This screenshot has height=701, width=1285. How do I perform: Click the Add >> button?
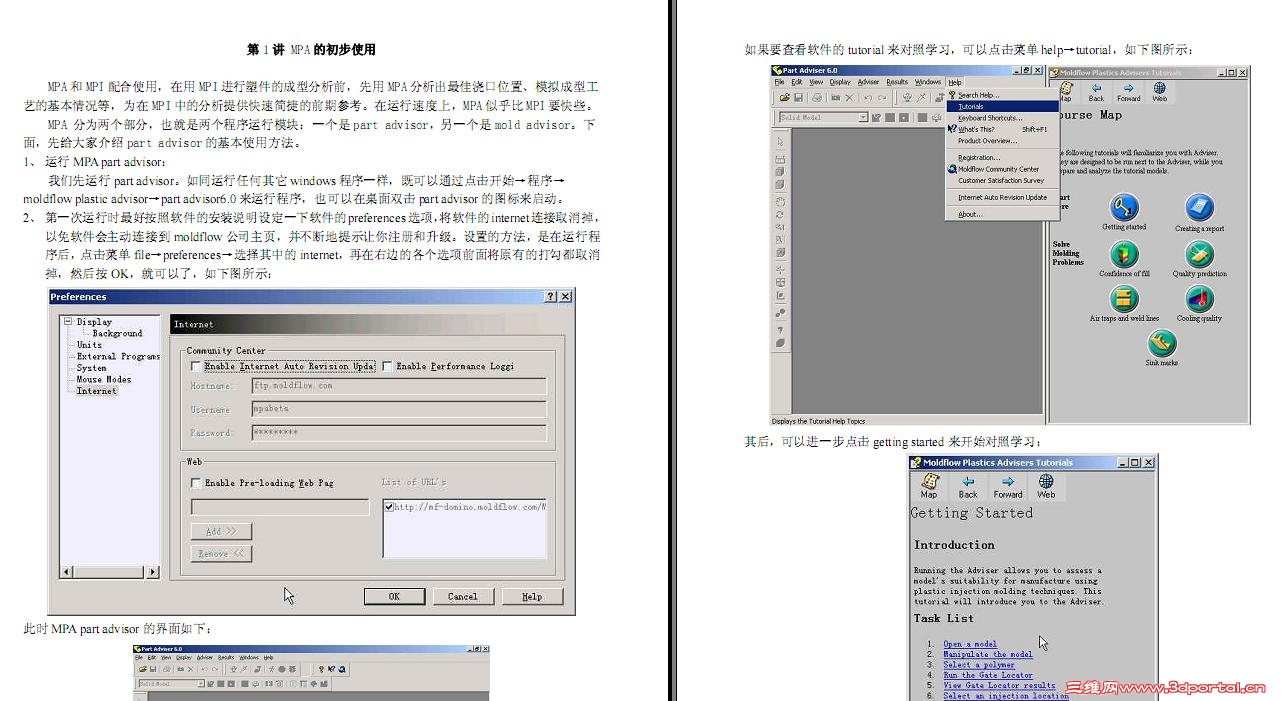221,531
